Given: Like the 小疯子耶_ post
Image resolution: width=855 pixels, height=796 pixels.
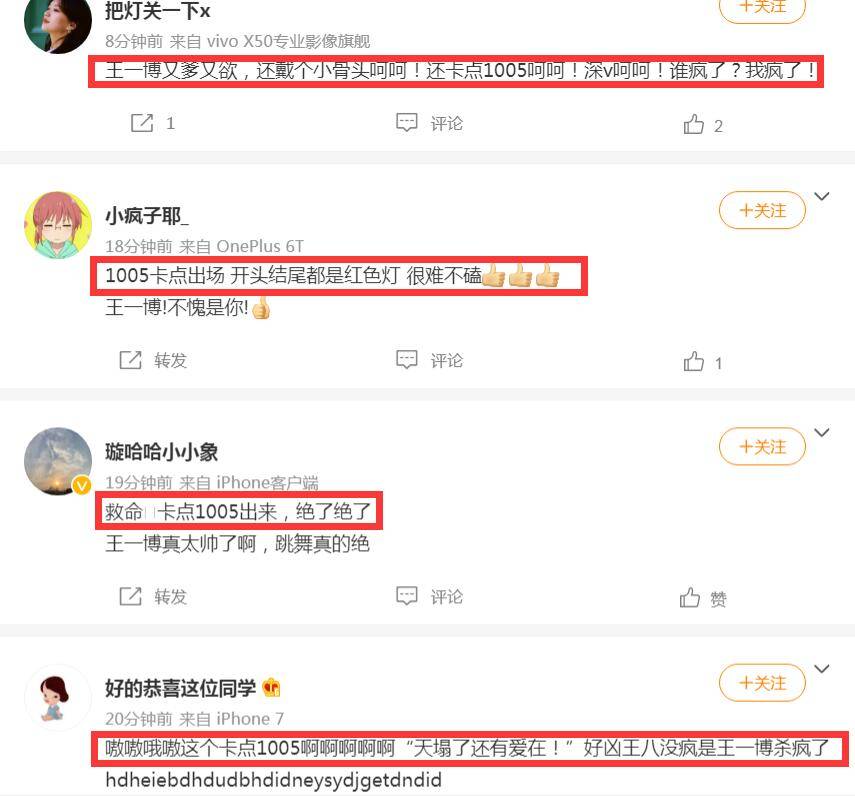Looking at the screenshot, I should pos(703,362).
